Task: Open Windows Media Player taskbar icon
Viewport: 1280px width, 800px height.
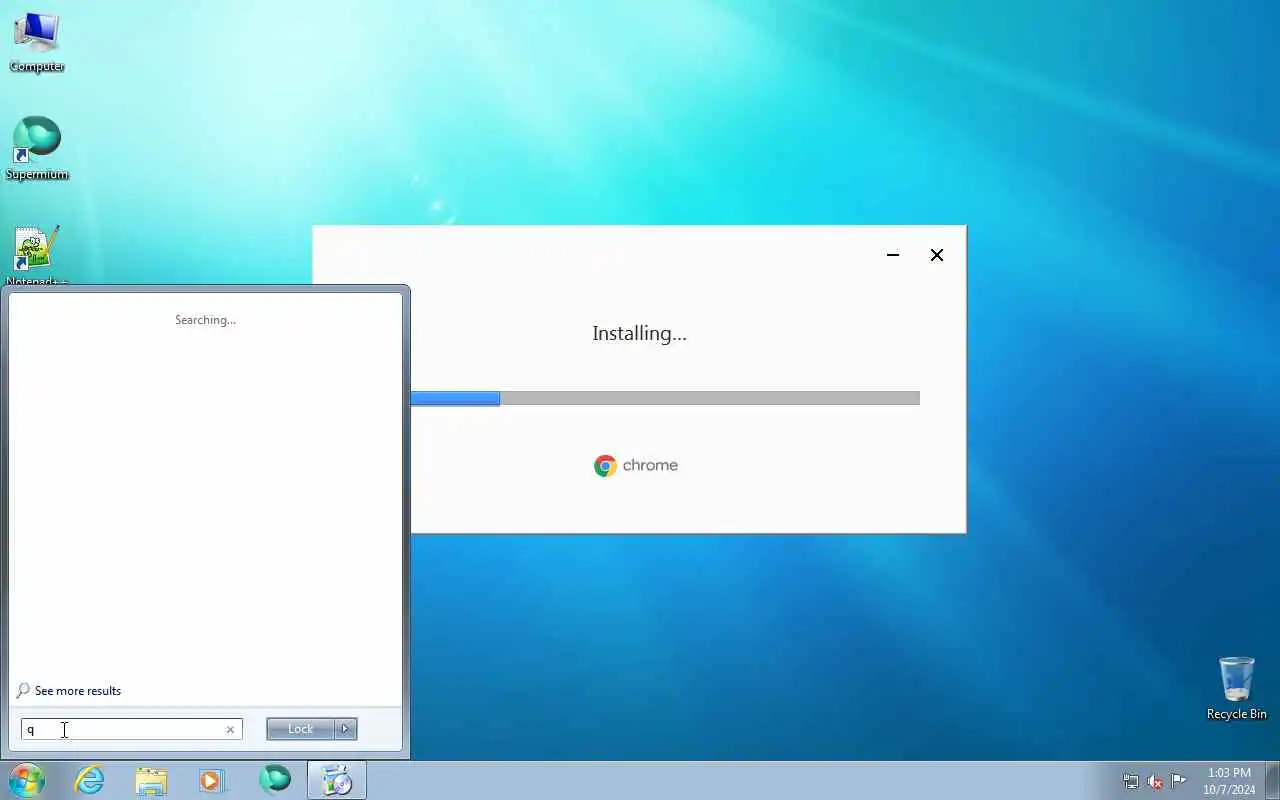Action: coord(213,780)
